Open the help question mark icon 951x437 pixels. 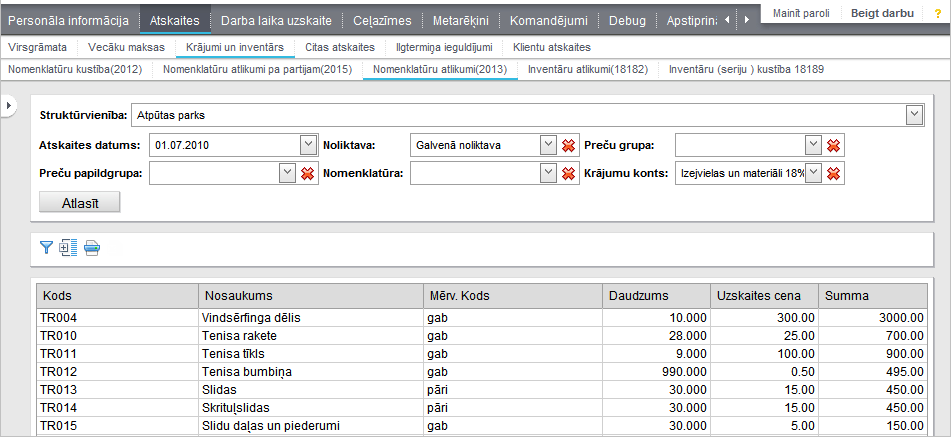click(937, 14)
